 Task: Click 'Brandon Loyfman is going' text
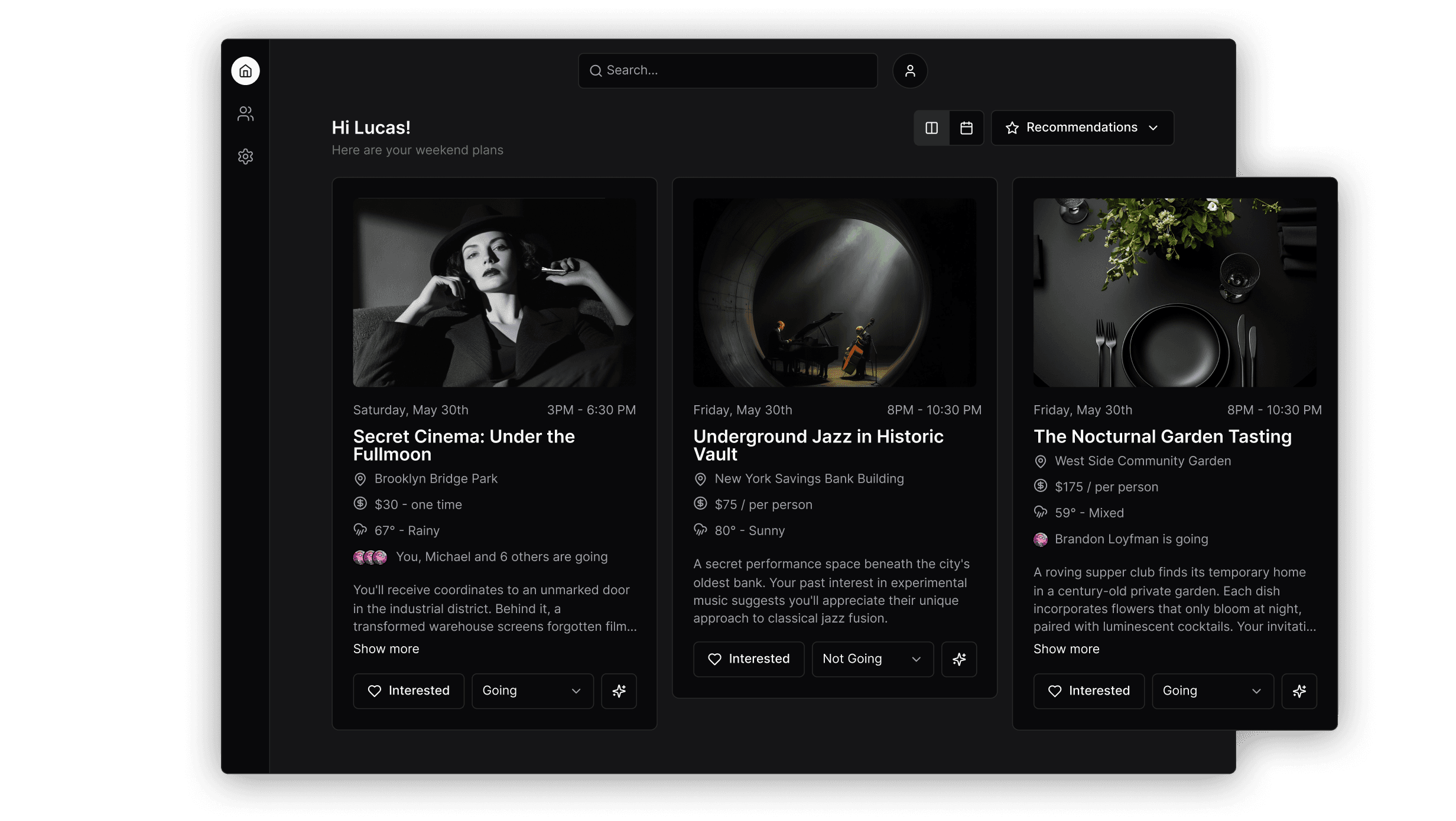coord(1131,539)
